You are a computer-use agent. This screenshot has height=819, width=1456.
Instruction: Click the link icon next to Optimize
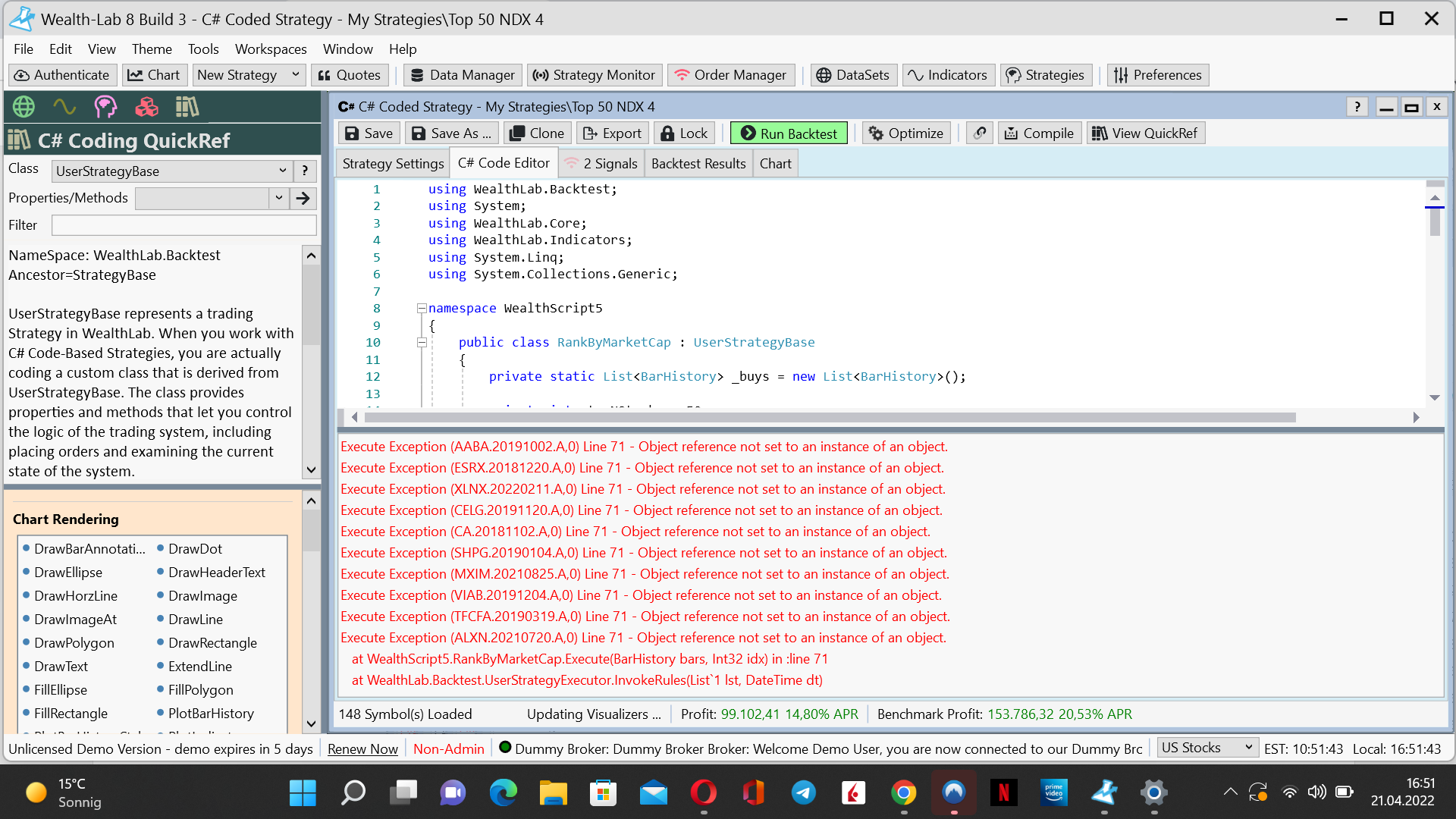981,133
